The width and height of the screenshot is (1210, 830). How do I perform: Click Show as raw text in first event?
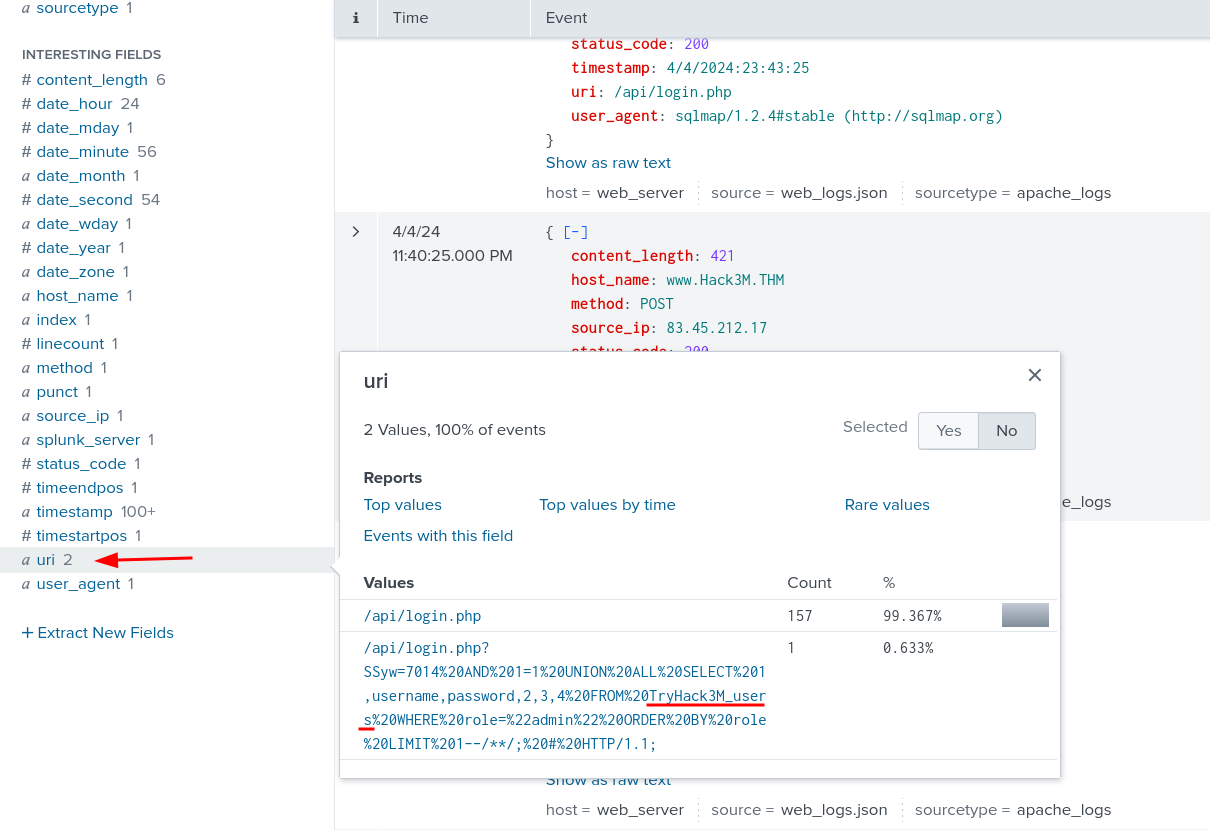(608, 163)
